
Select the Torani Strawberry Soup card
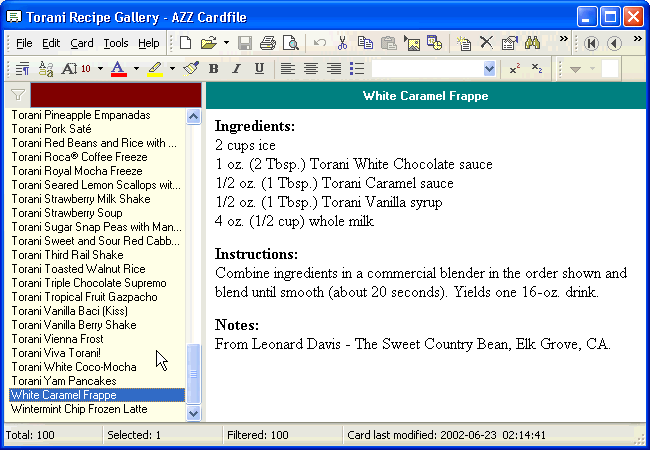[97, 213]
